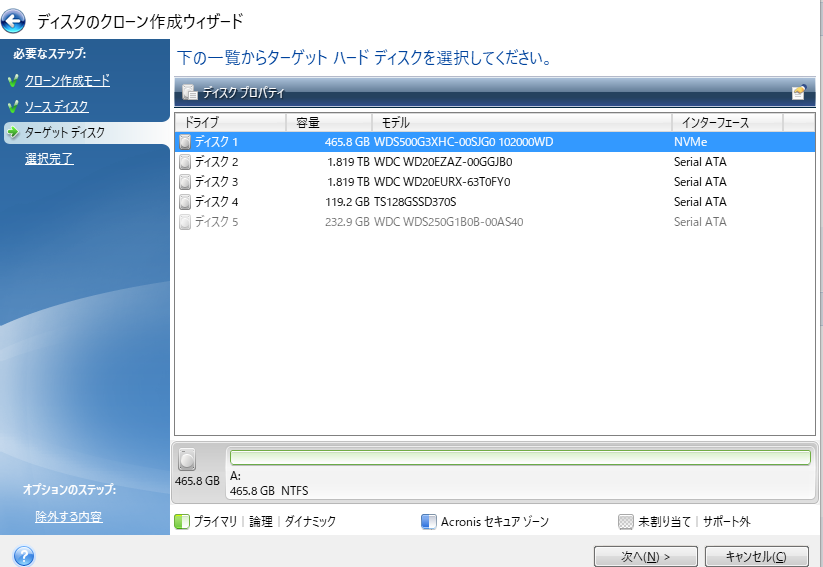Click model WDC WD20EURX-63T0FY0
The height and width of the screenshot is (567, 823).
coord(442,182)
